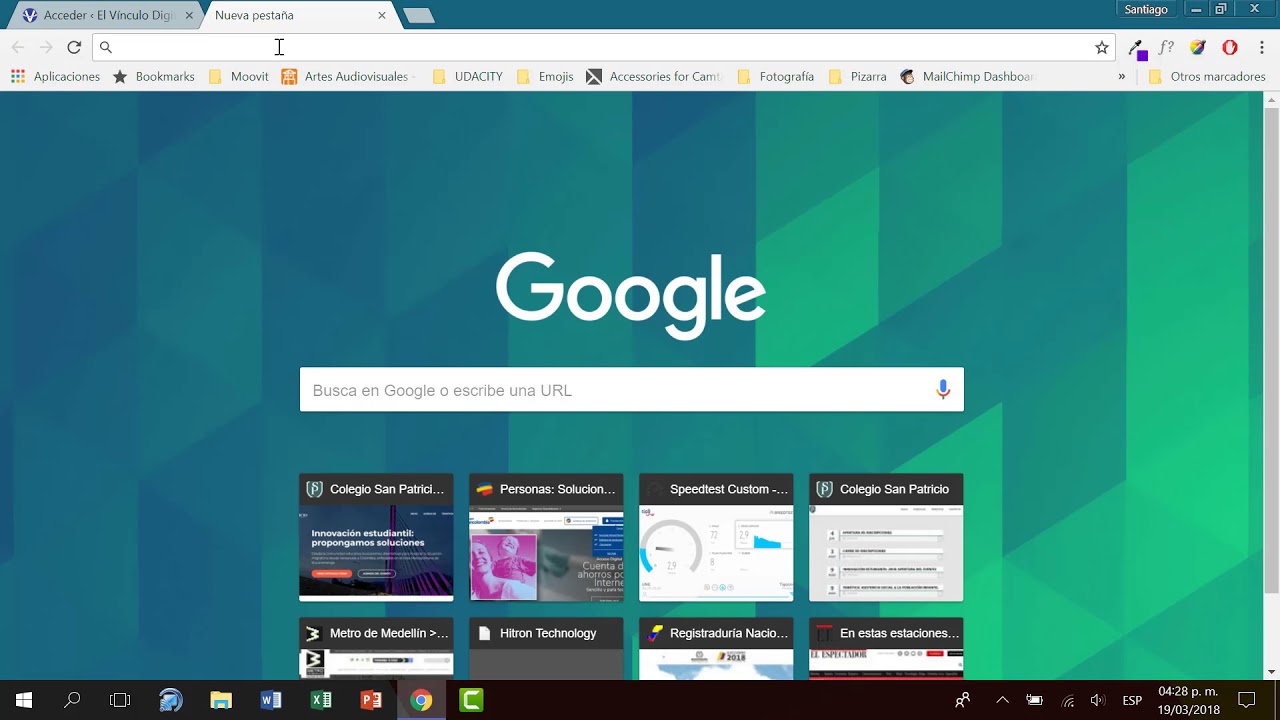Click the Google search box
The image size is (1280, 720).
pyautogui.click(x=632, y=390)
